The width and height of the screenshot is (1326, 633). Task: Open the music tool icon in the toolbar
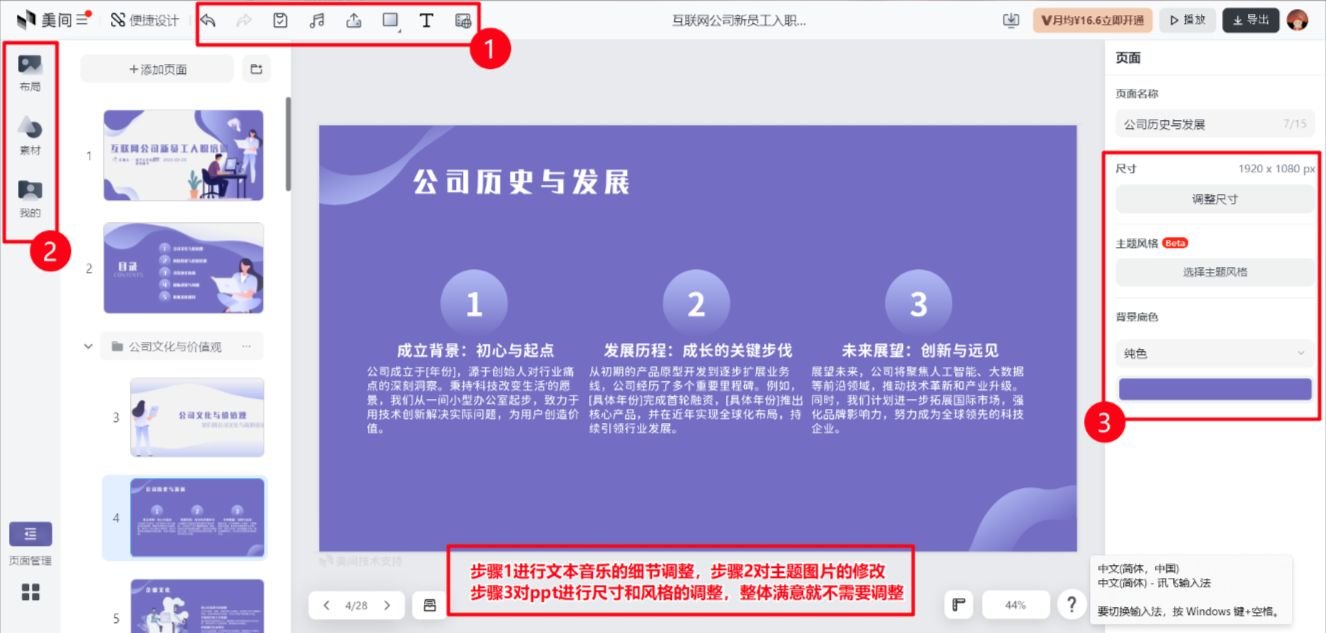click(x=317, y=19)
